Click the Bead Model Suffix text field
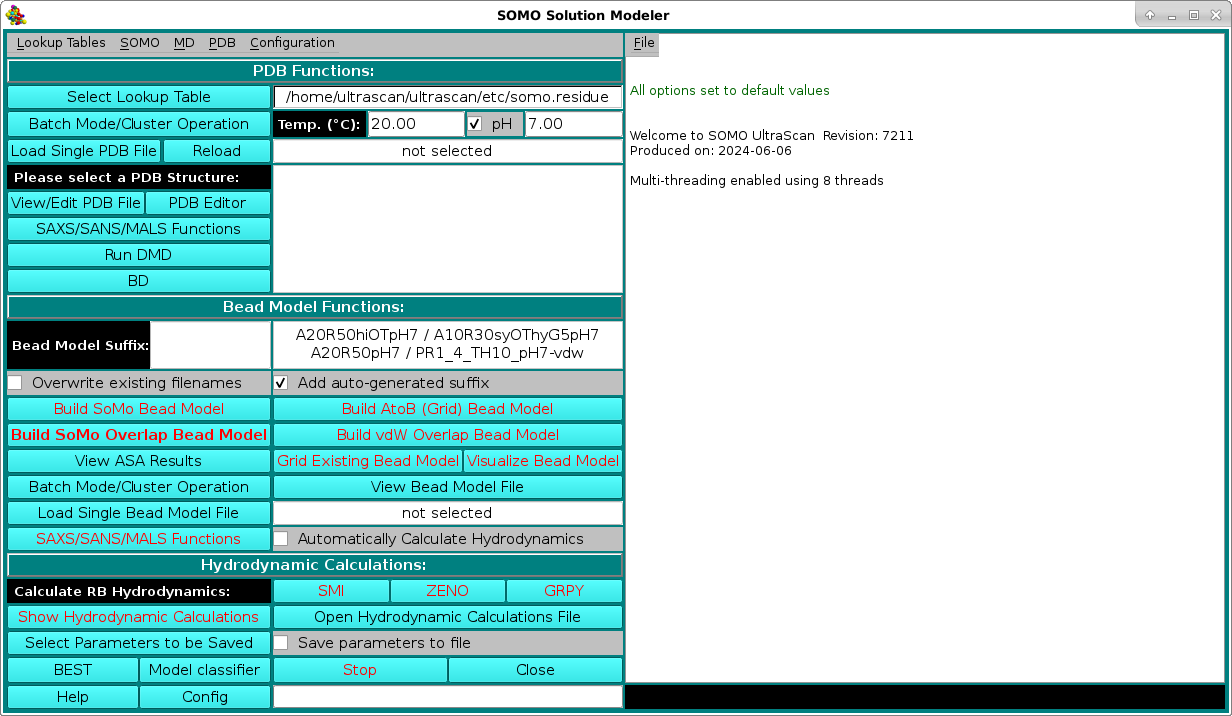 [210, 345]
